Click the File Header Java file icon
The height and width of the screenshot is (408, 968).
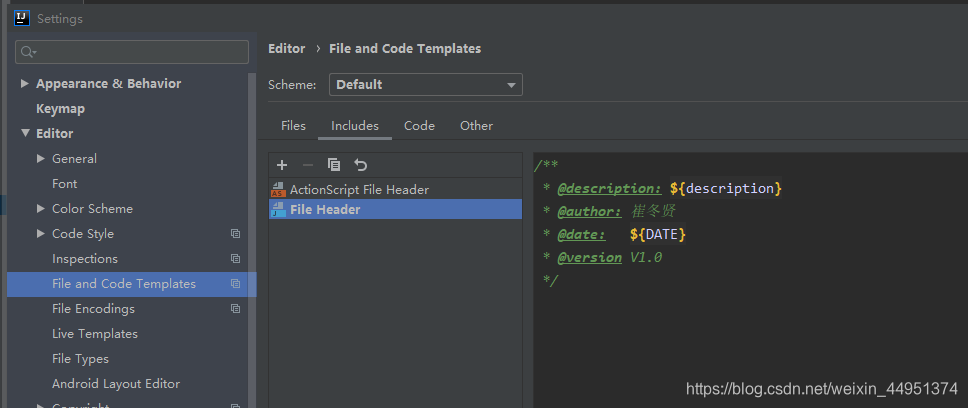coord(278,209)
